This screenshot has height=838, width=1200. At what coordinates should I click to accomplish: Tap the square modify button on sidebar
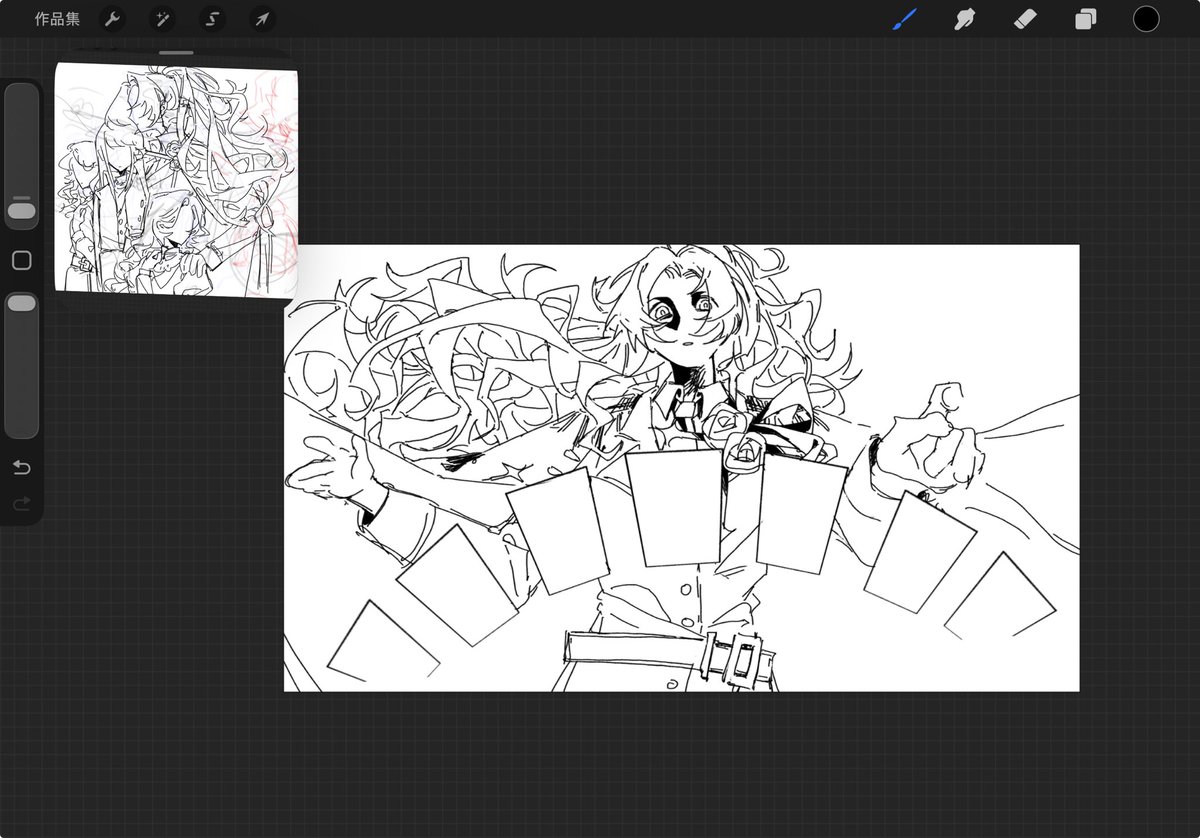21,261
